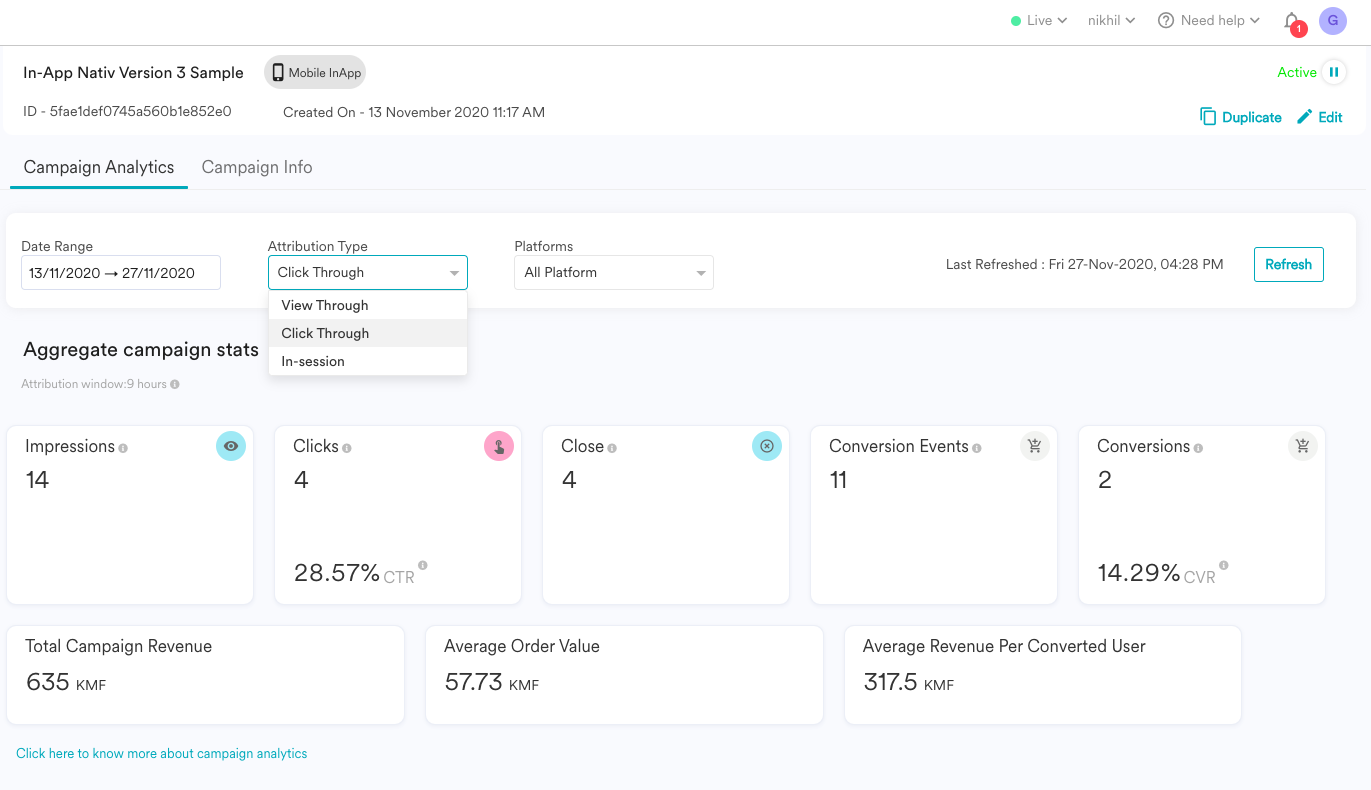This screenshot has width=1371, height=790.
Task: Click the Date Range input field
Action: [120, 273]
